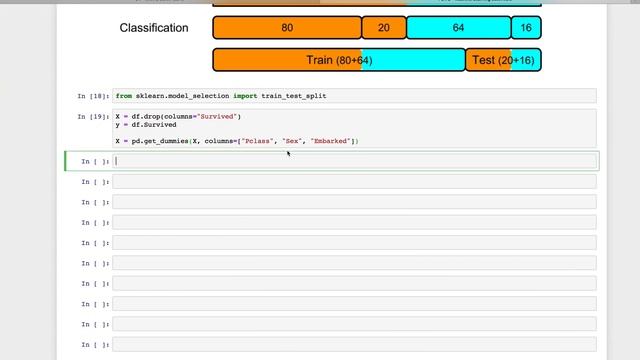
Task: Click the Test (20+16) bar
Action: tap(503, 60)
